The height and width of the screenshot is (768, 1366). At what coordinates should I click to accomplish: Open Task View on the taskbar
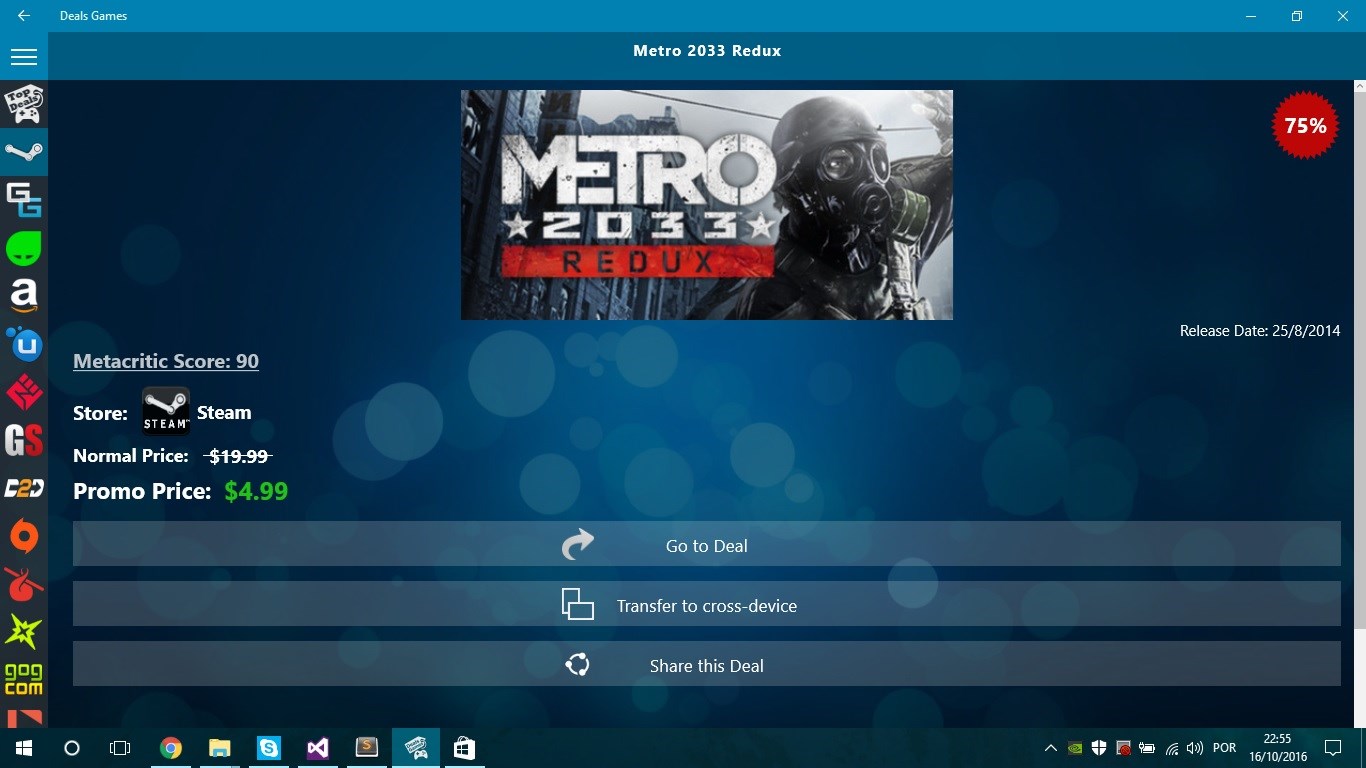tap(120, 748)
